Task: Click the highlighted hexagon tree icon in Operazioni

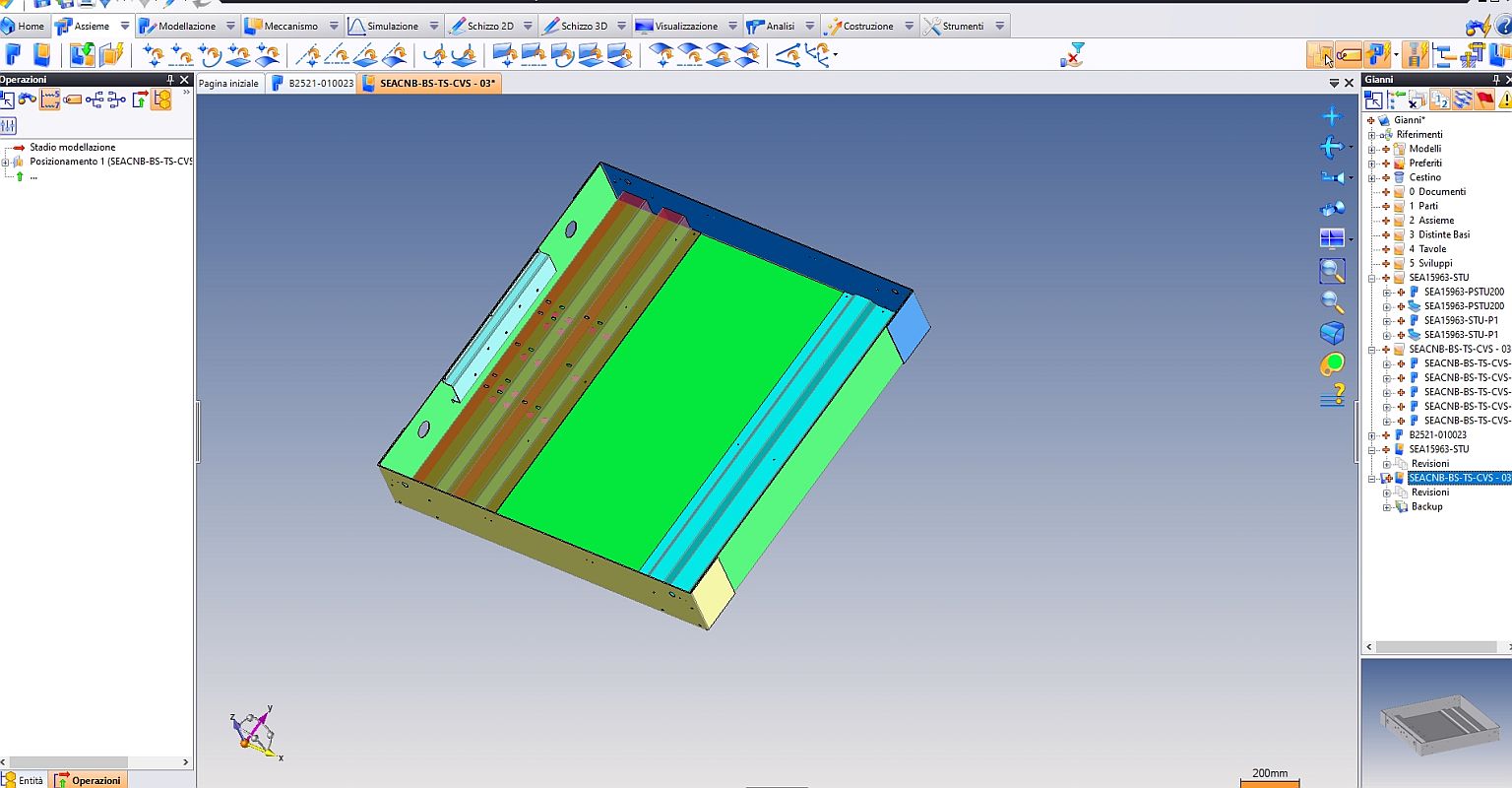Action: [x=162, y=99]
